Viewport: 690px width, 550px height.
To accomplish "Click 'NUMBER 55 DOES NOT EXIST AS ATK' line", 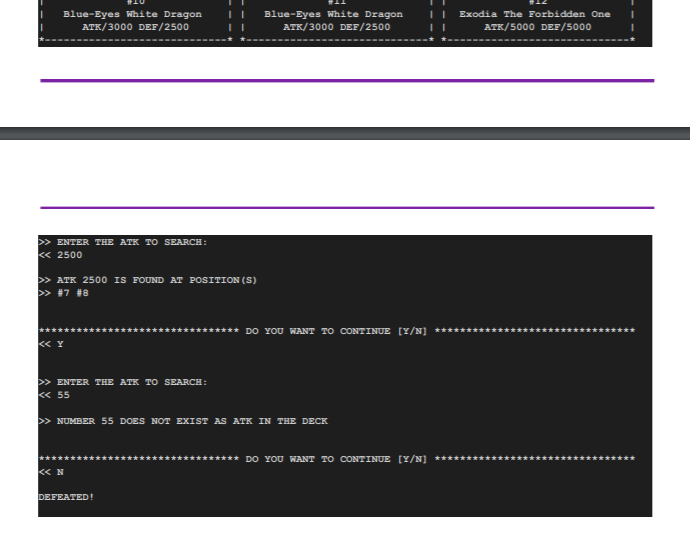I will click(183, 421).
